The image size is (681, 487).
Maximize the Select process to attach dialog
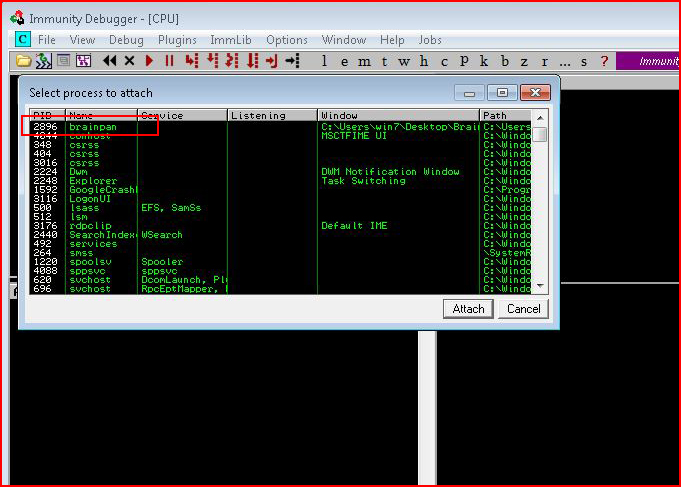502,93
